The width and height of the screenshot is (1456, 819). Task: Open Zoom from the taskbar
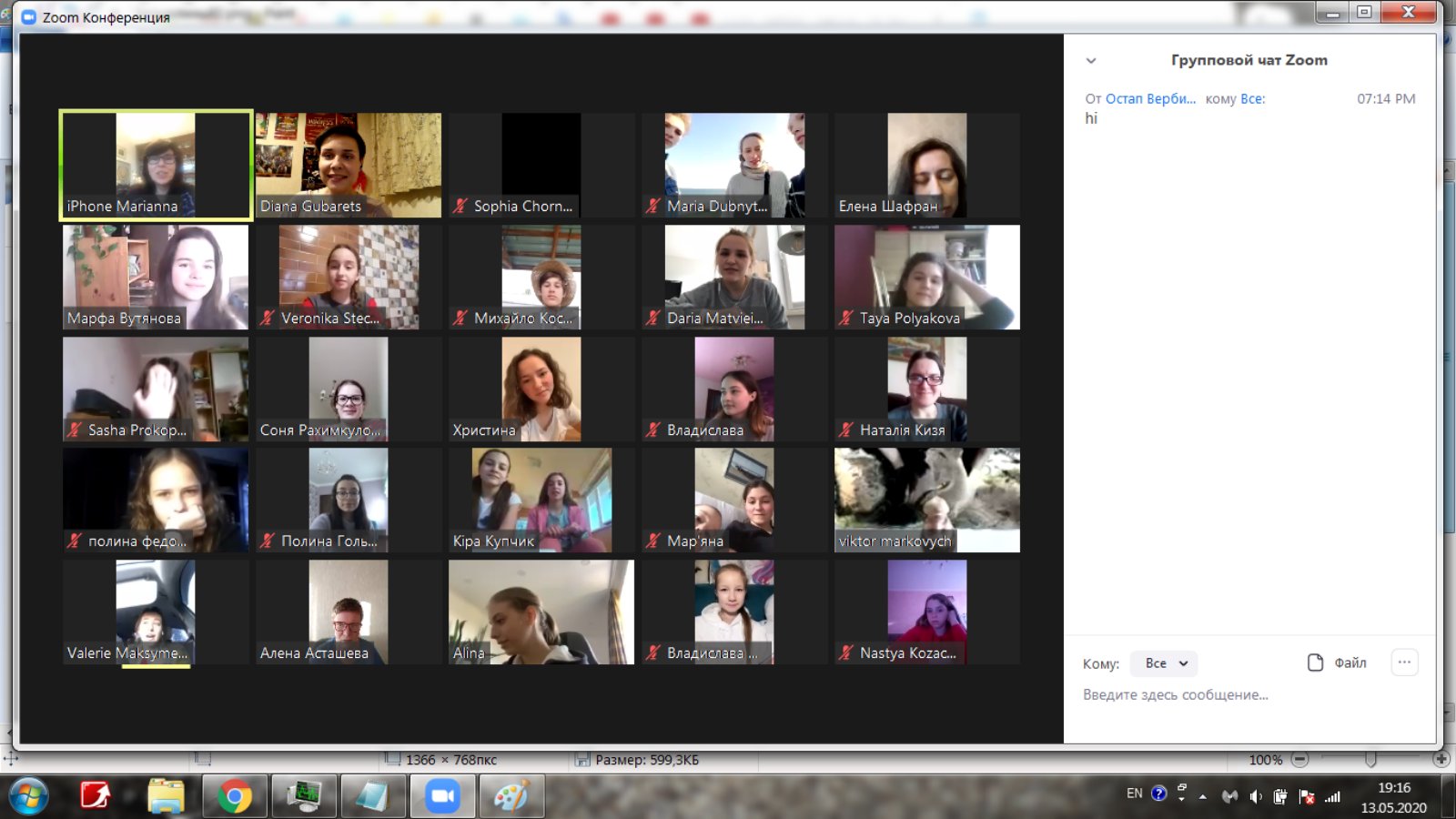[442, 796]
